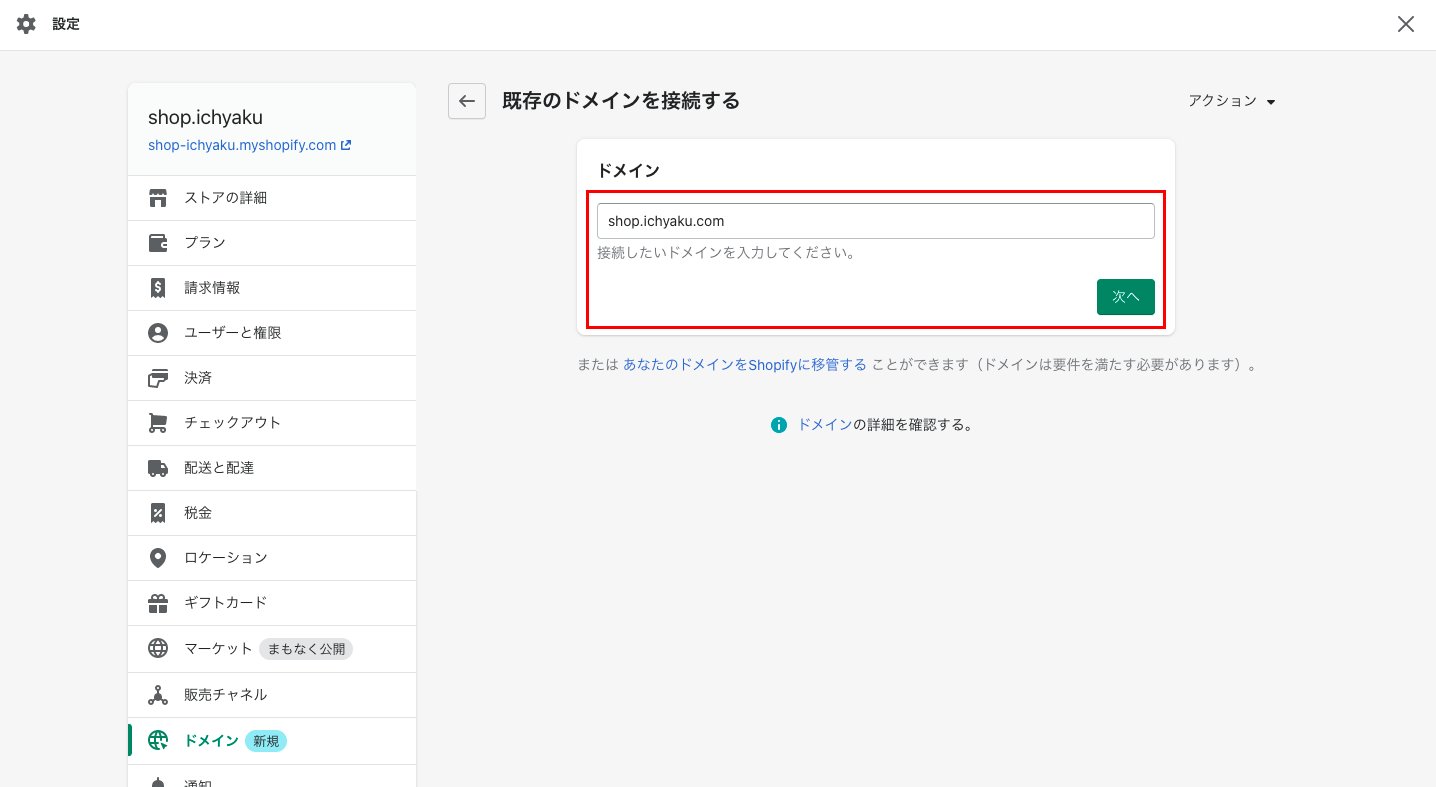Go back using the left arrow button
1436x787 pixels.
[x=467, y=101]
